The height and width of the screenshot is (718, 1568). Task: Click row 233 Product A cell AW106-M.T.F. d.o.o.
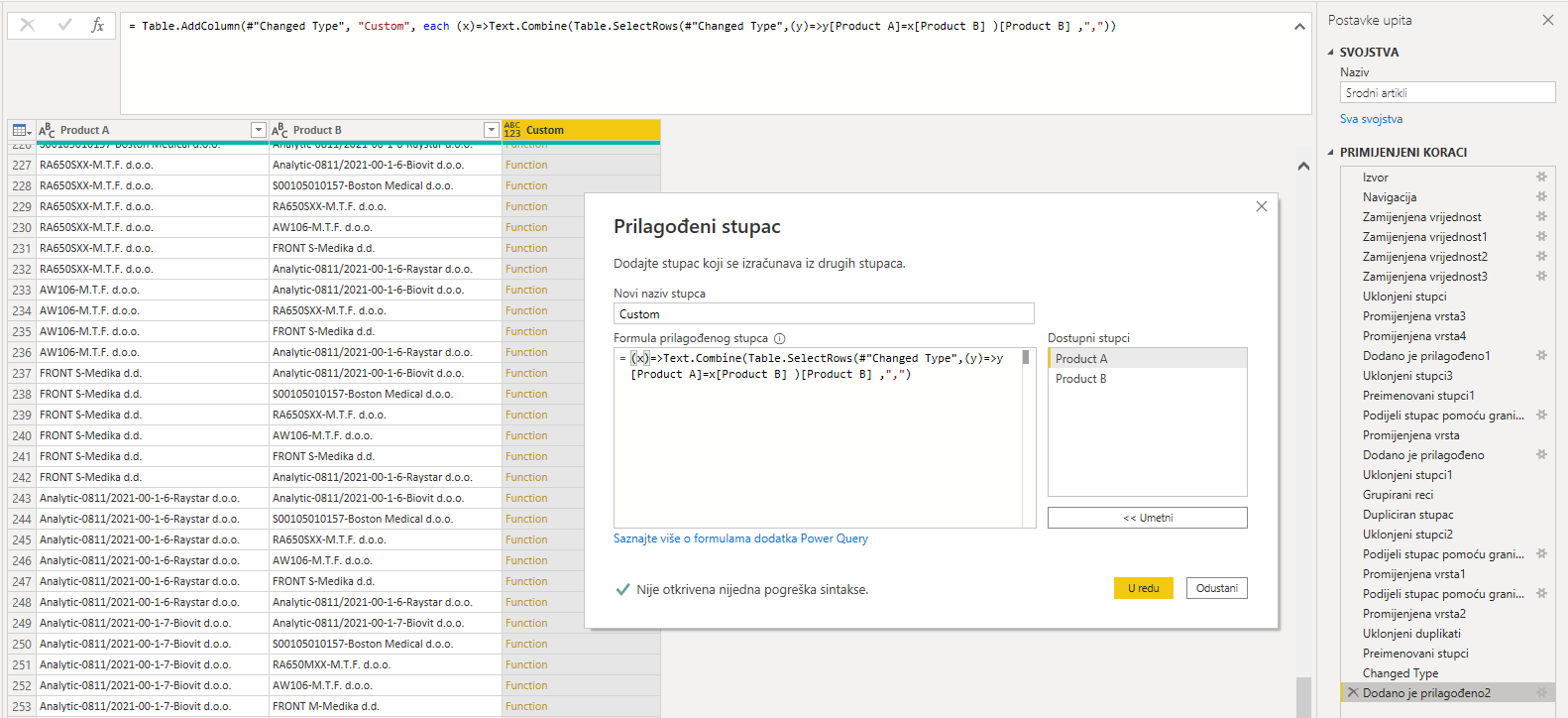coord(152,290)
